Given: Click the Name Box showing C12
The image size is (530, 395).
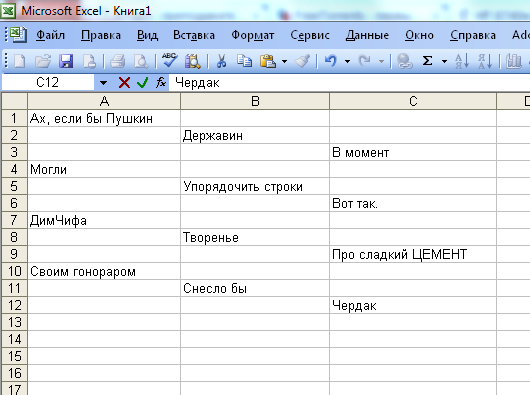Looking at the screenshot, I should coord(48,83).
